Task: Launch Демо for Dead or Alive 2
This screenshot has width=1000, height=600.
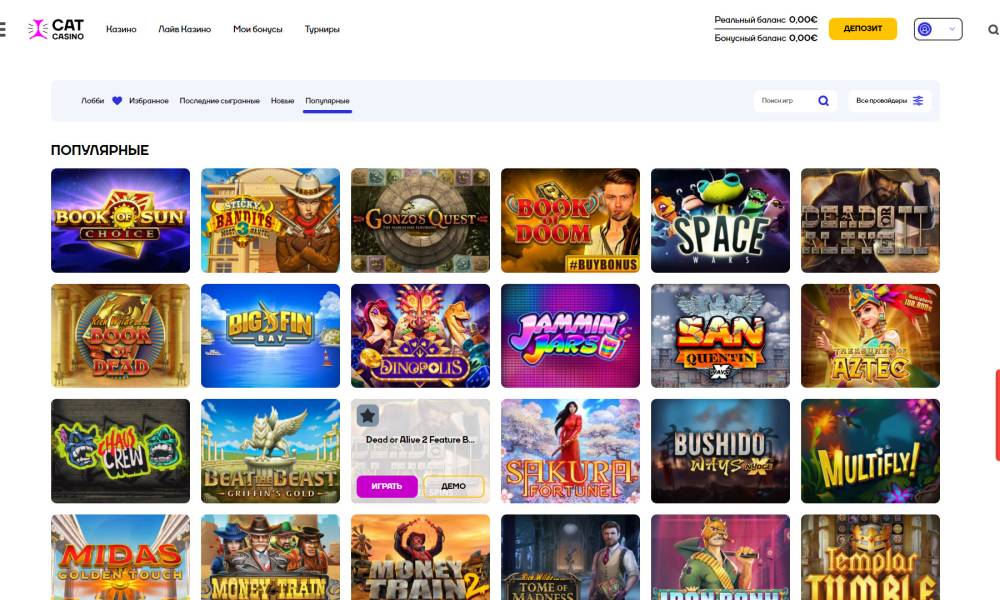Action: coord(453,487)
